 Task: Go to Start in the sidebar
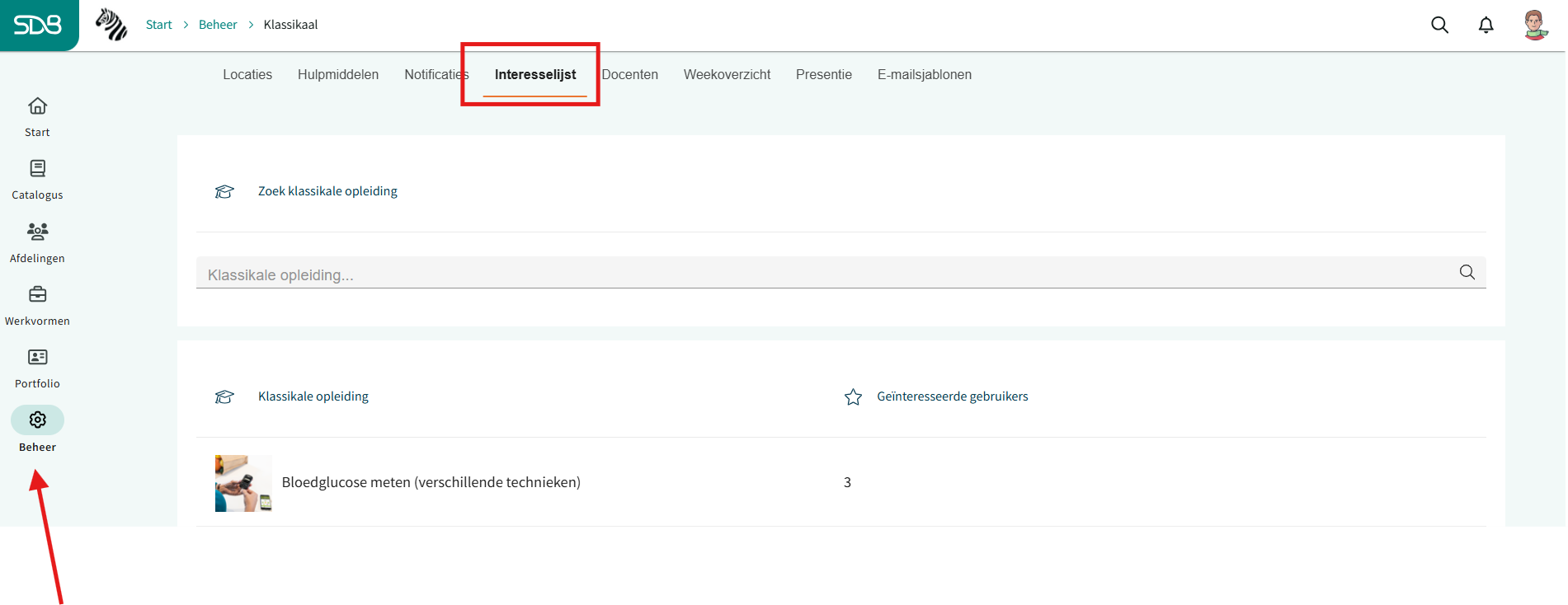pos(37,118)
